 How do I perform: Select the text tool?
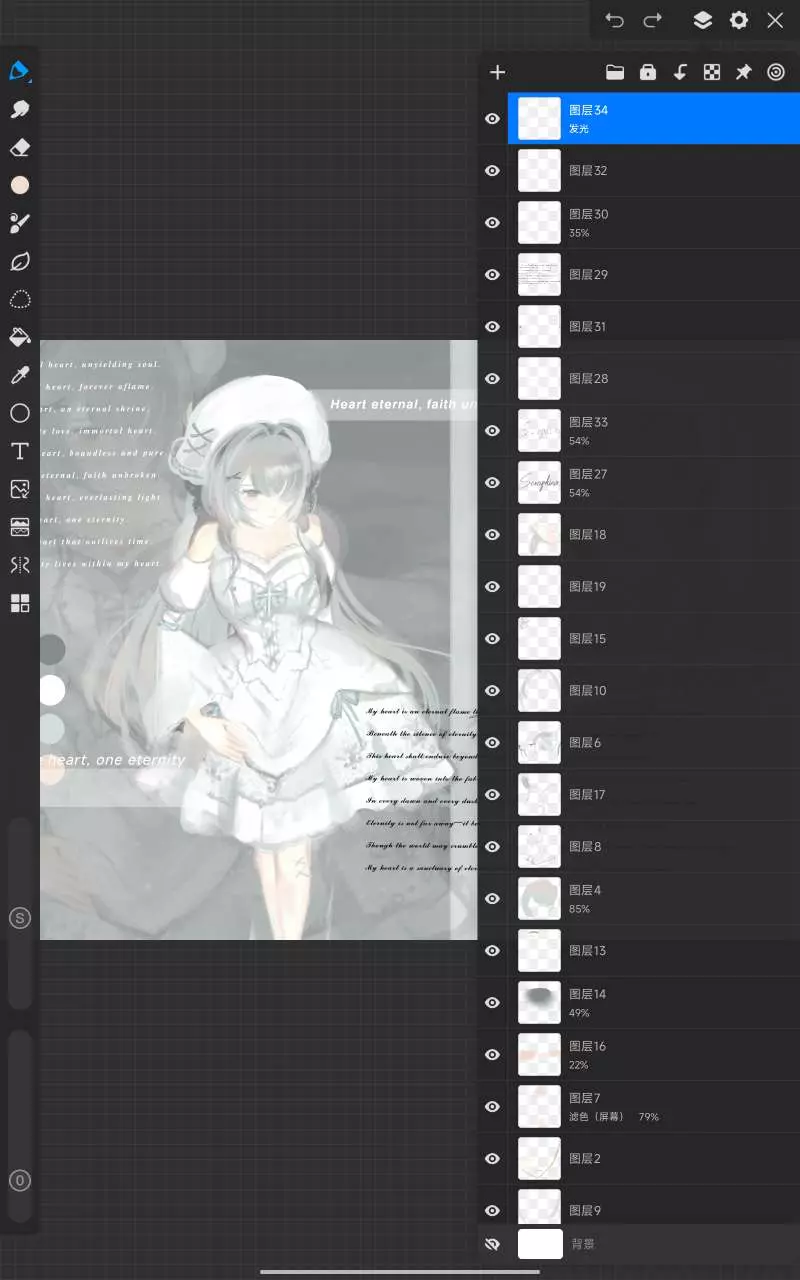tap(20, 451)
